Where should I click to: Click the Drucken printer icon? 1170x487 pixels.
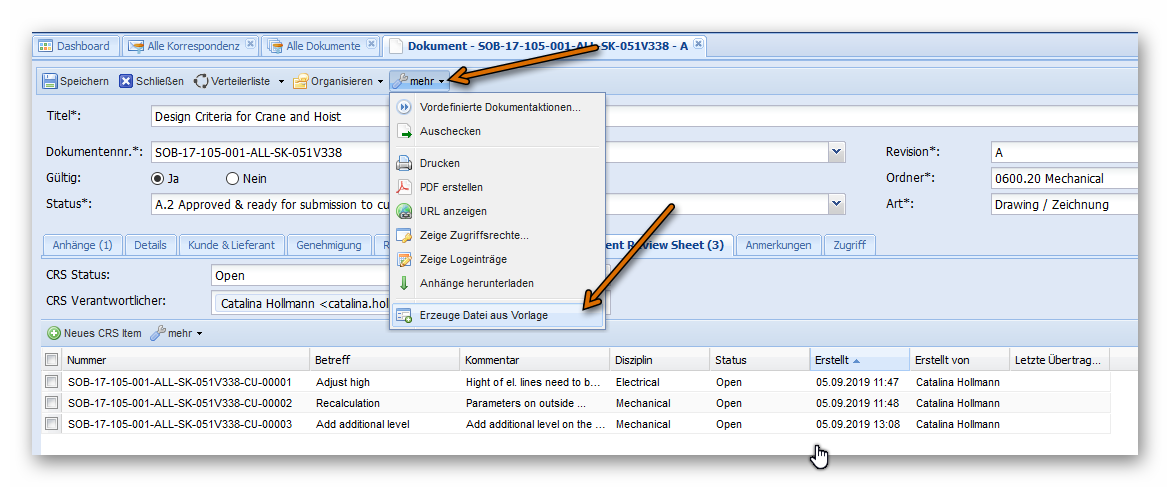(x=404, y=163)
